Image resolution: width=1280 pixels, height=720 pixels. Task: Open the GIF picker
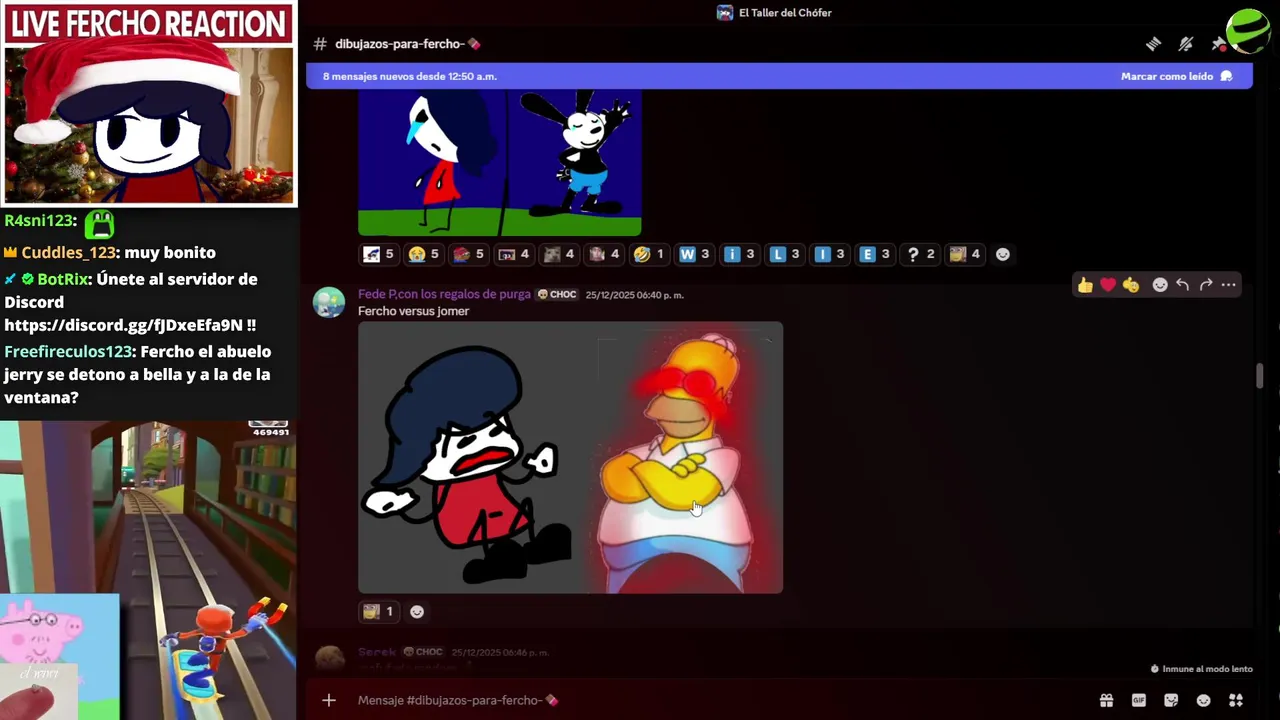pyautogui.click(x=1139, y=700)
